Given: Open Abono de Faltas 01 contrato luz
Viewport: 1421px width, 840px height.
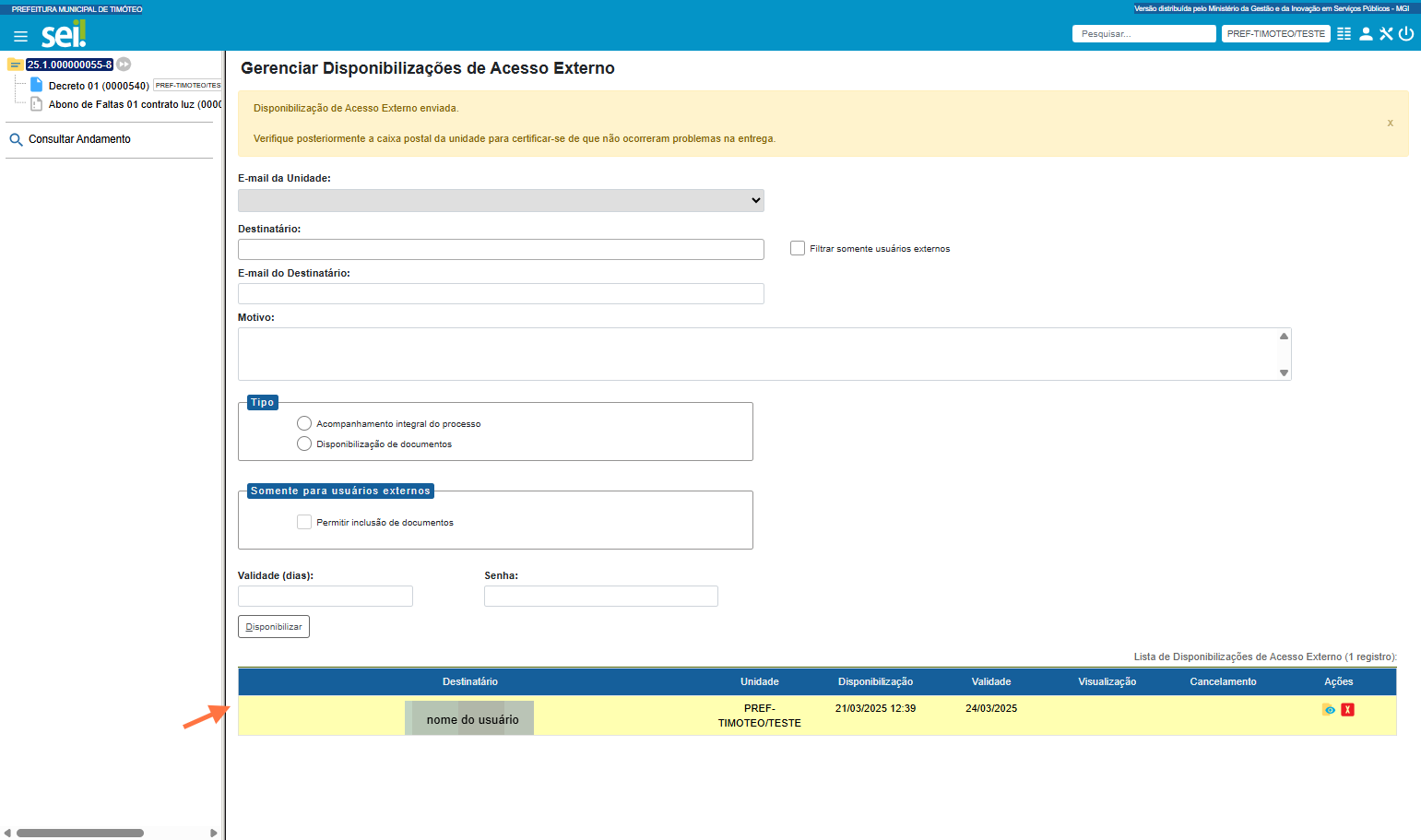Looking at the screenshot, I should pos(135,104).
